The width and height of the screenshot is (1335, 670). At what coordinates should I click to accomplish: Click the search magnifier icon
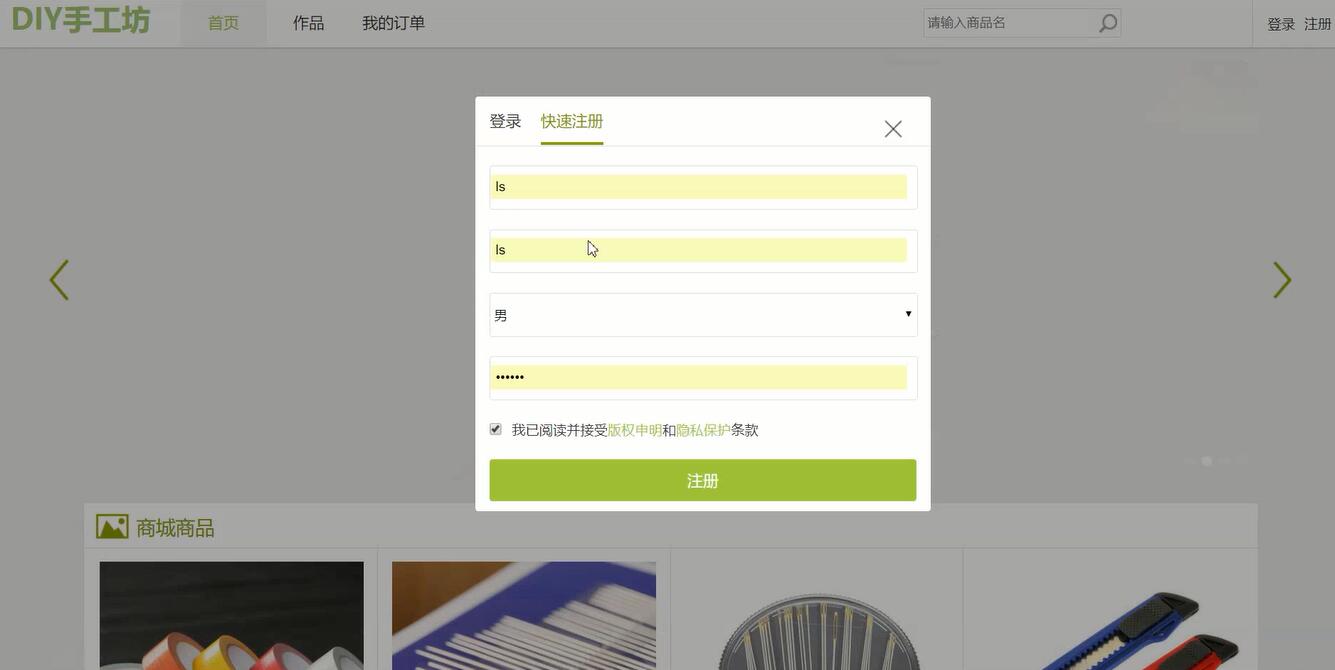click(x=1108, y=22)
